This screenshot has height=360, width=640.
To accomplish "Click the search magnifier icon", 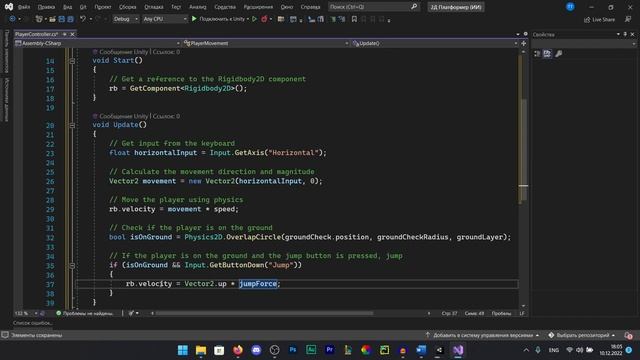I will pos(414,7).
